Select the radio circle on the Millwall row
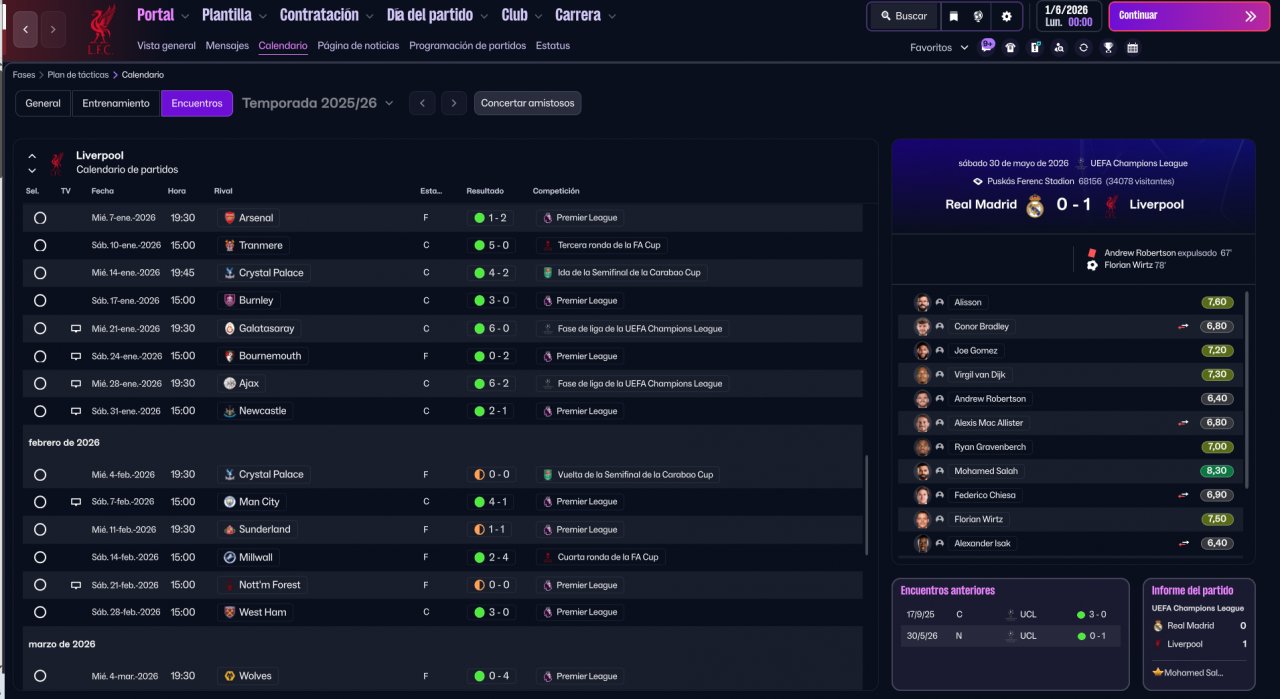Image resolution: width=1280 pixels, height=699 pixels. (40, 557)
